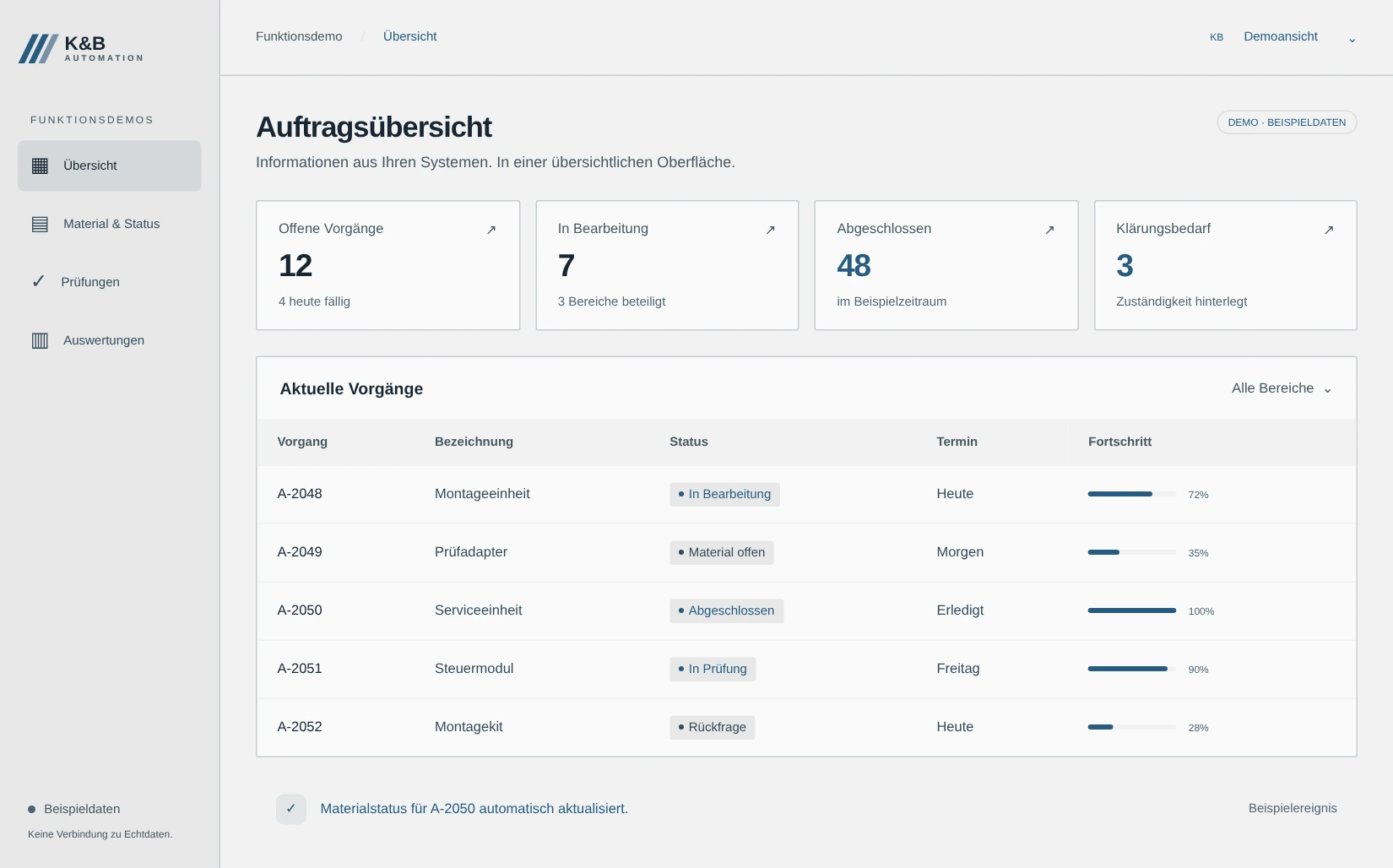Viewport: 1393px width, 868px height.
Task: Click the Beispieldaten status dot
Action: (32, 809)
